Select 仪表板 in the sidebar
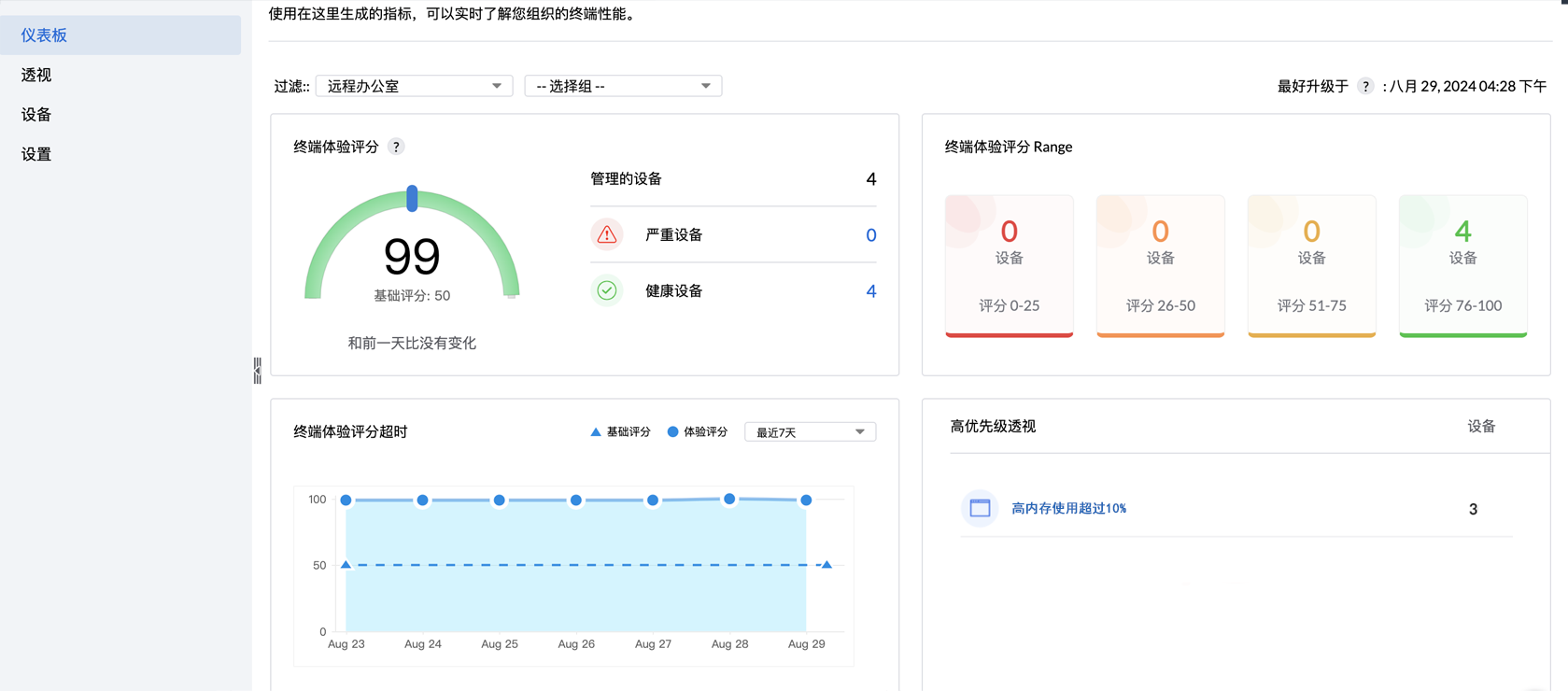 pos(44,35)
